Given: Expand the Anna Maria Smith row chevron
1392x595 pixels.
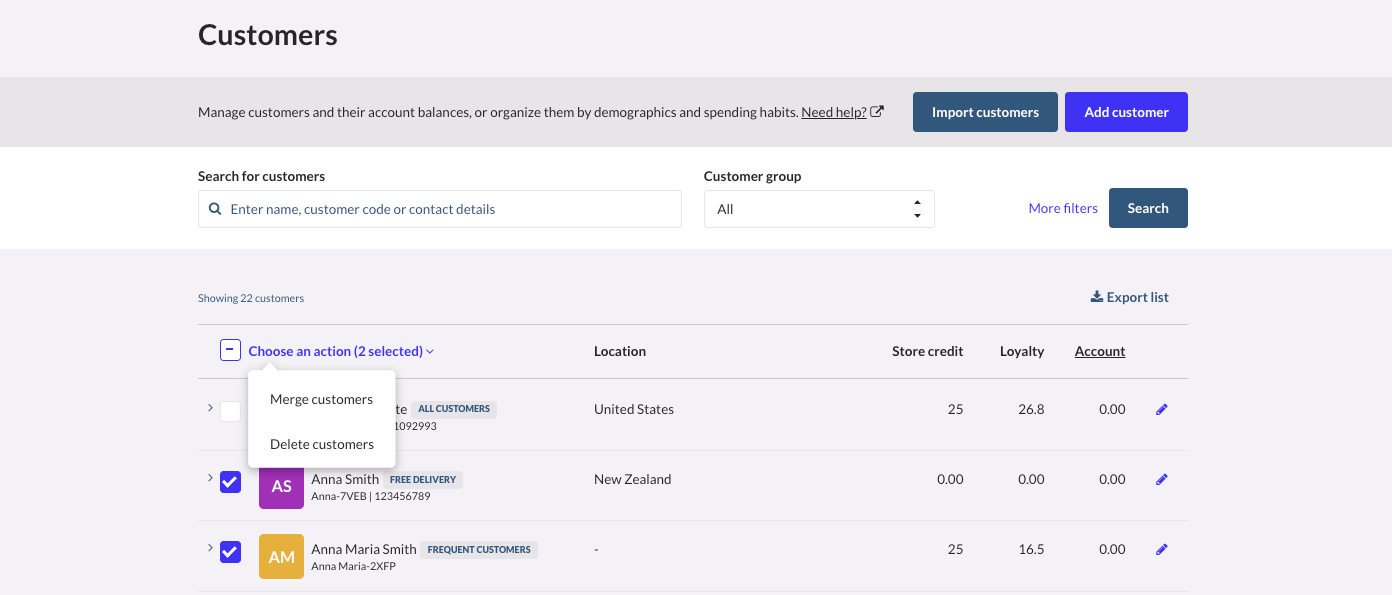Looking at the screenshot, I should click(x=210, y=548).
